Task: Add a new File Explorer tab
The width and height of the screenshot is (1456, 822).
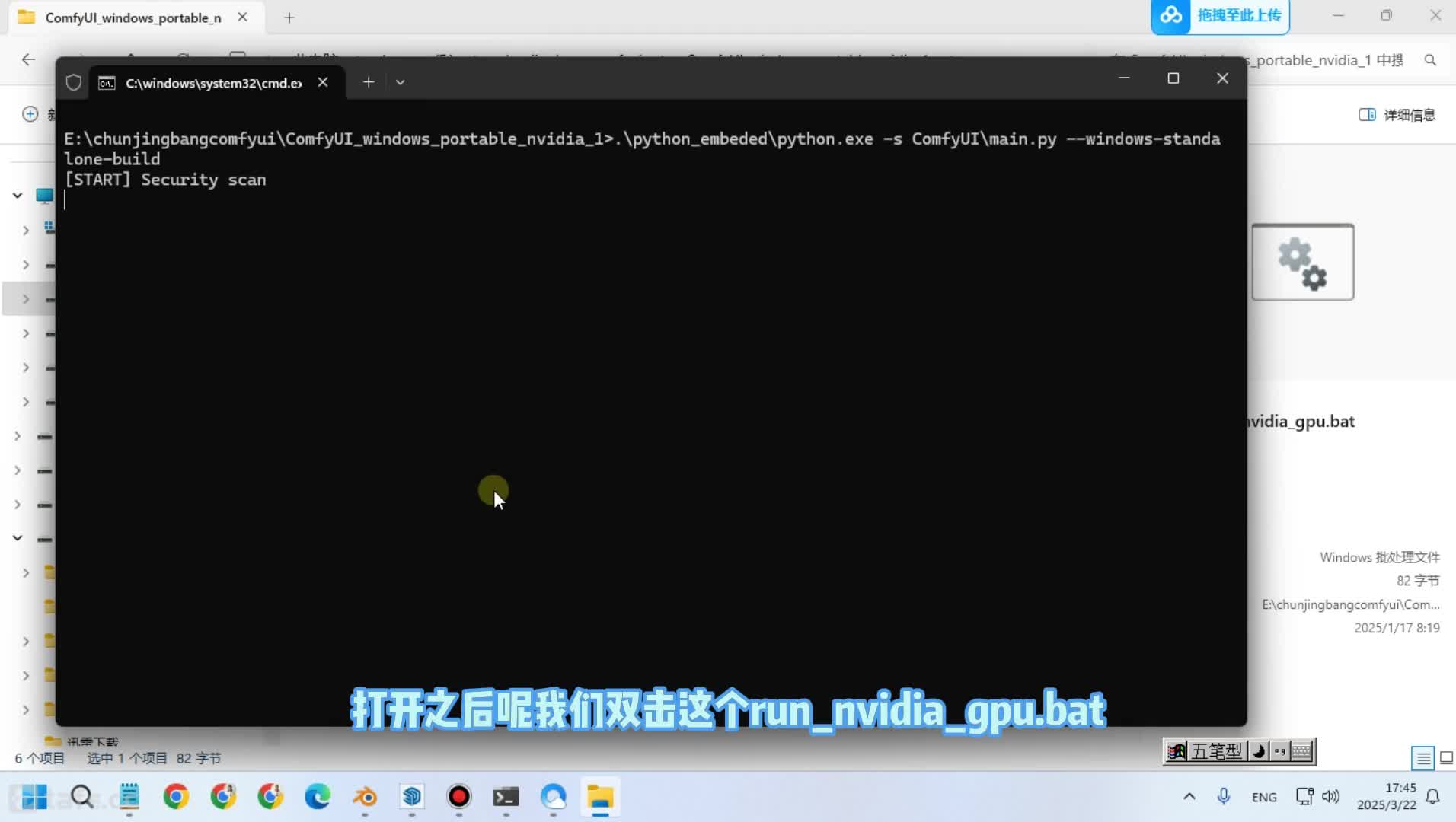Action: [x=289, y=18]
